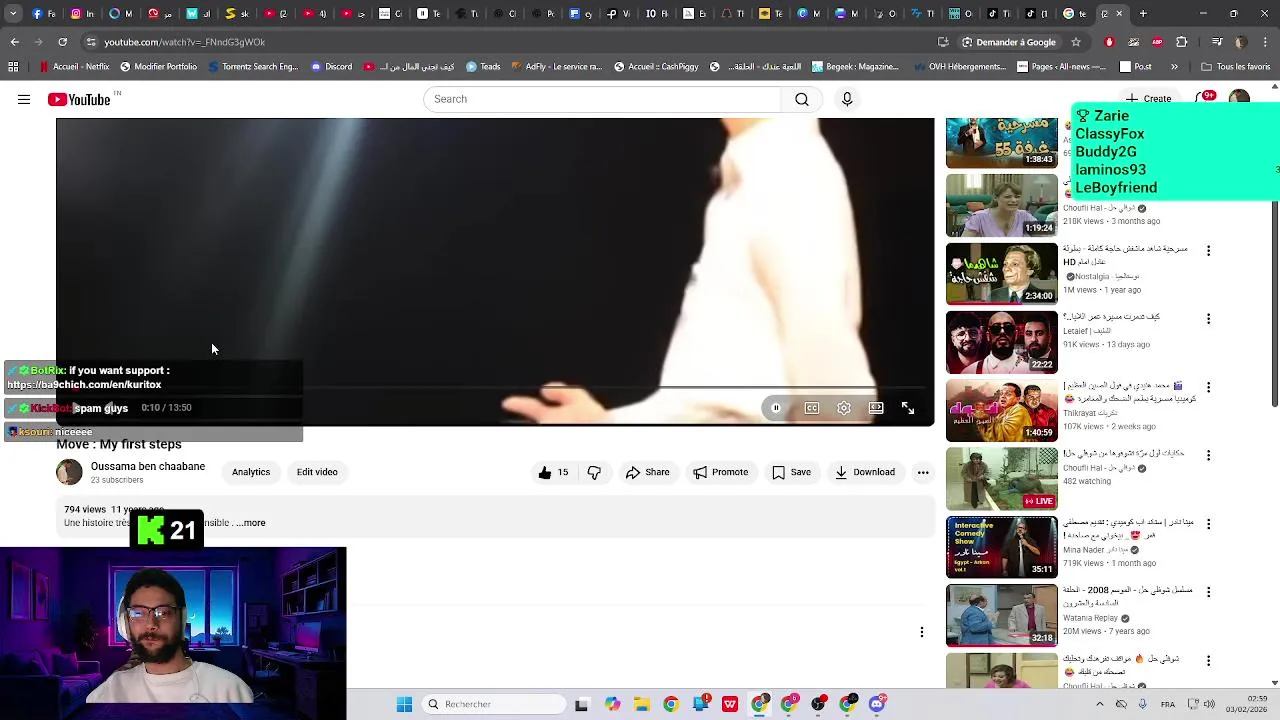Play the 2:34:00 Nostalgia video thumbnail

(1001, 273)
